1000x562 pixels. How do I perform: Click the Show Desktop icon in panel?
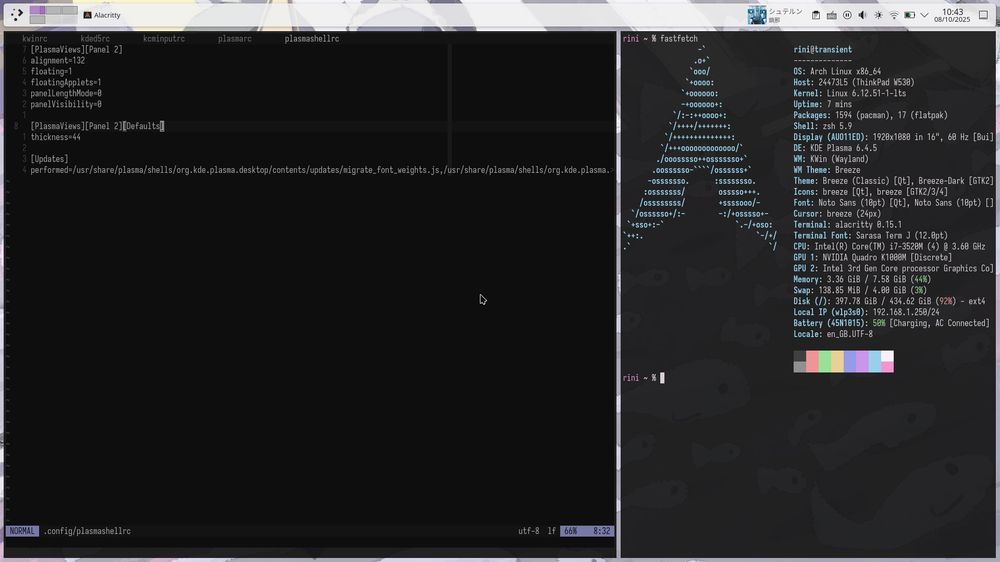point(983,15)
